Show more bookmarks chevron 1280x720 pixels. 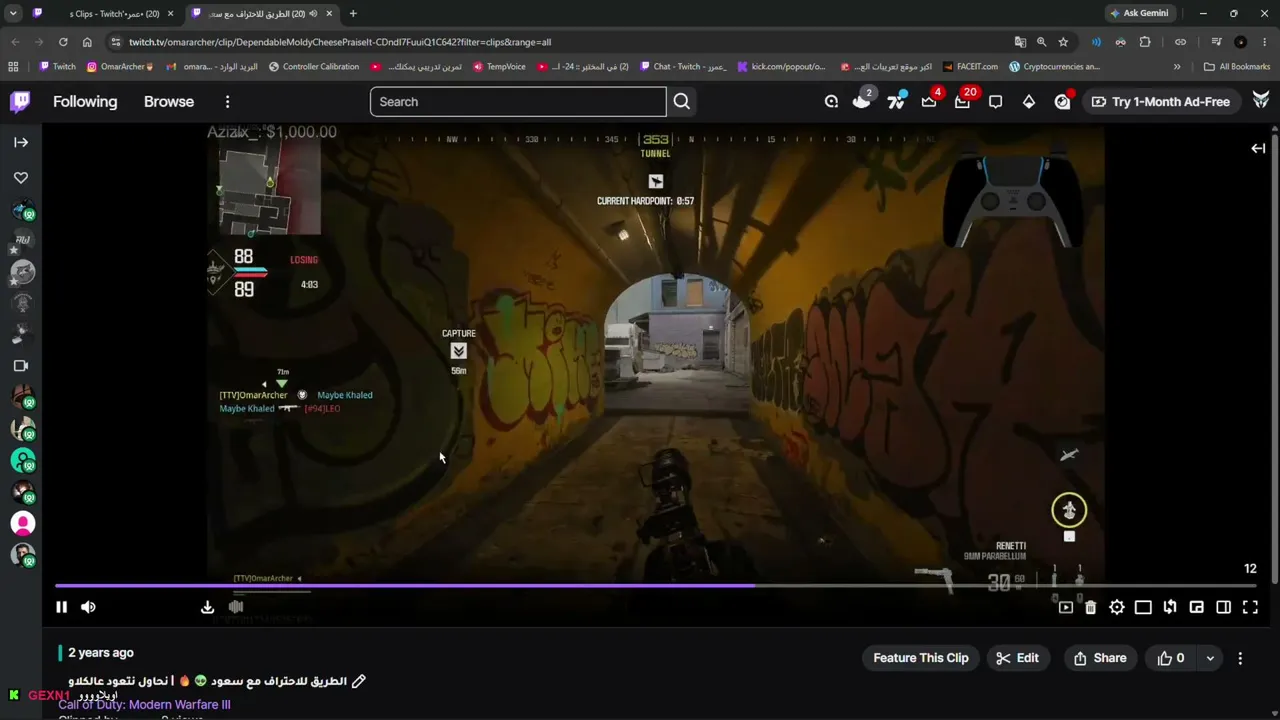pos(1177,67)
